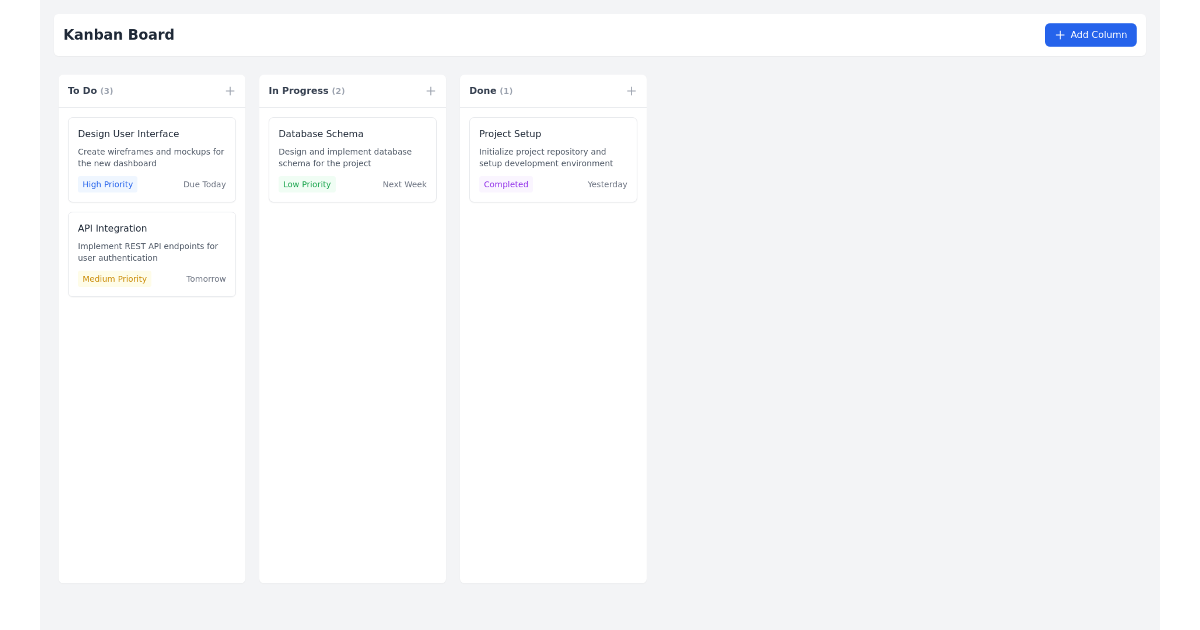Open the Design User Interface card
This screenshot has height=630, width=1200.
[151, 158]
